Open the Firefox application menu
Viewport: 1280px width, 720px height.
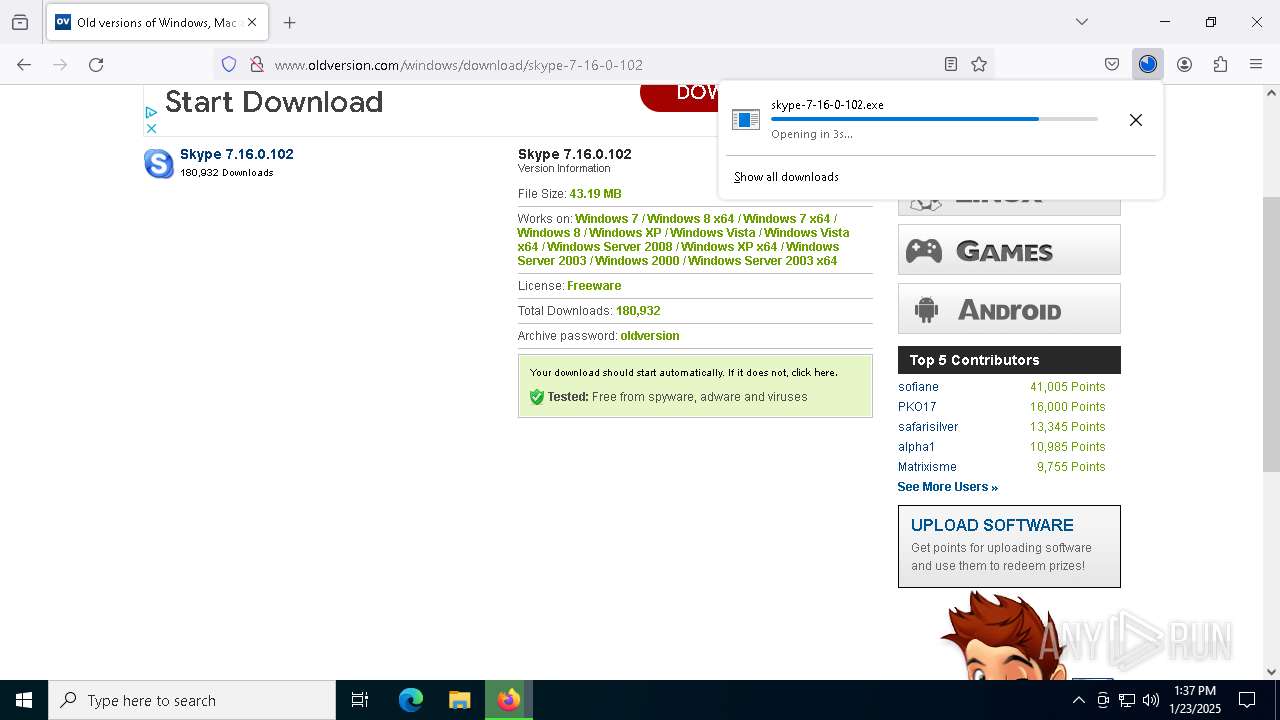click(1256, 64)
